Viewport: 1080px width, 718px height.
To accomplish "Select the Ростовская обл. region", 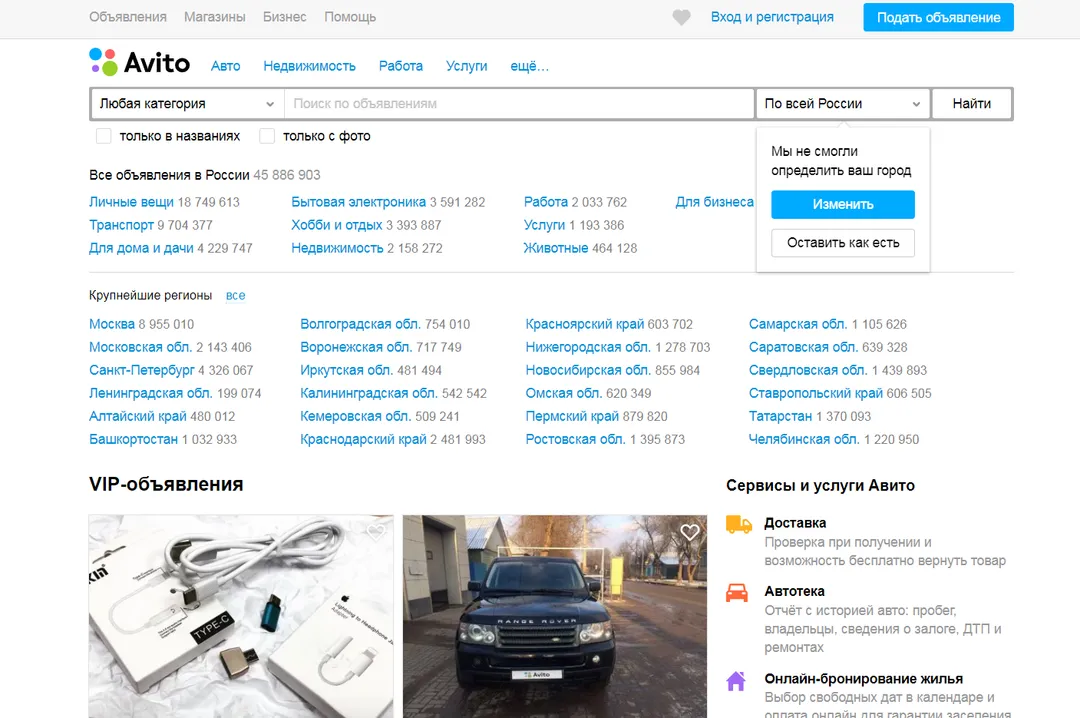I will 576,440.
